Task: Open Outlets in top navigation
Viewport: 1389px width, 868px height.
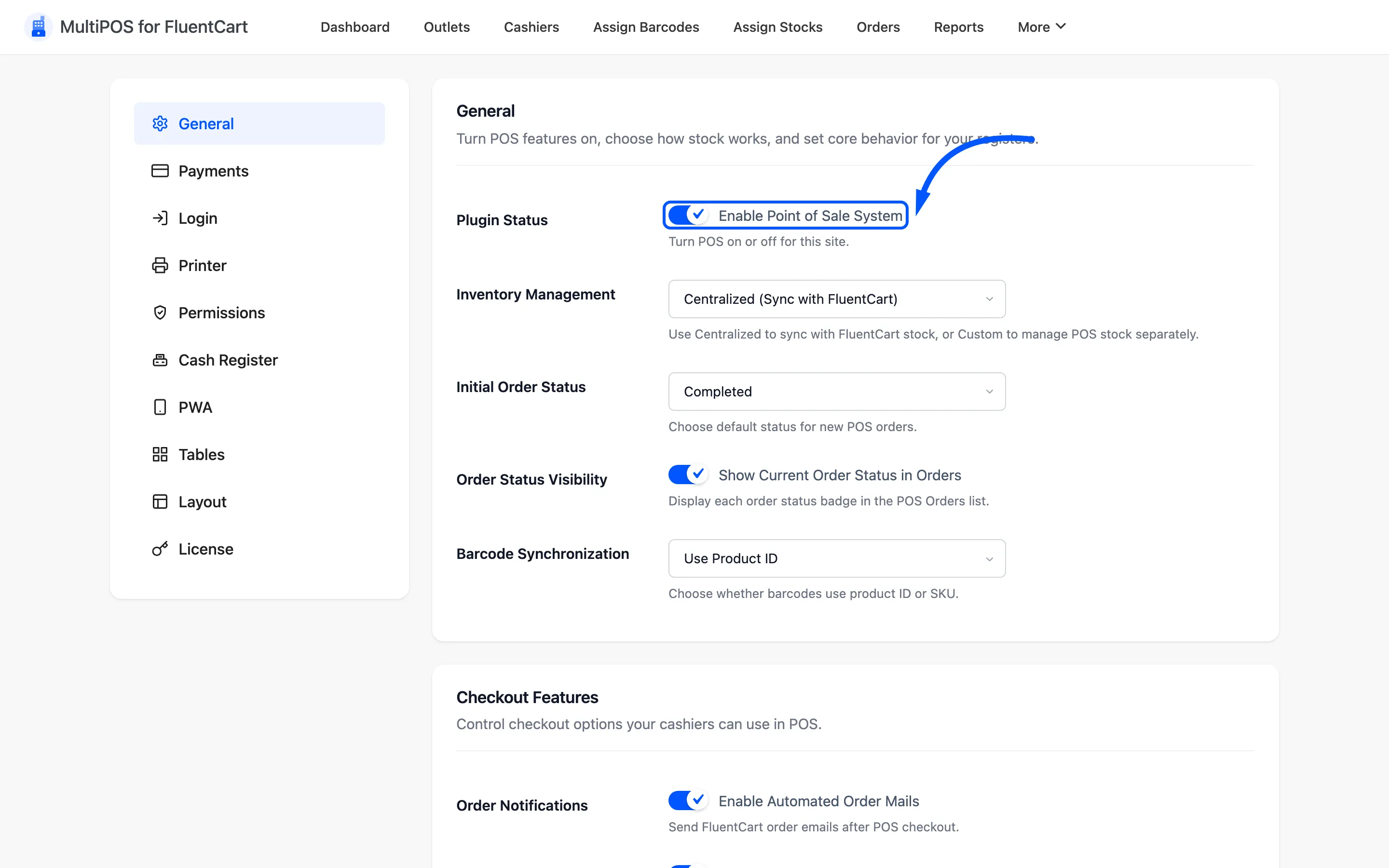Action: [x=447, y=27]
